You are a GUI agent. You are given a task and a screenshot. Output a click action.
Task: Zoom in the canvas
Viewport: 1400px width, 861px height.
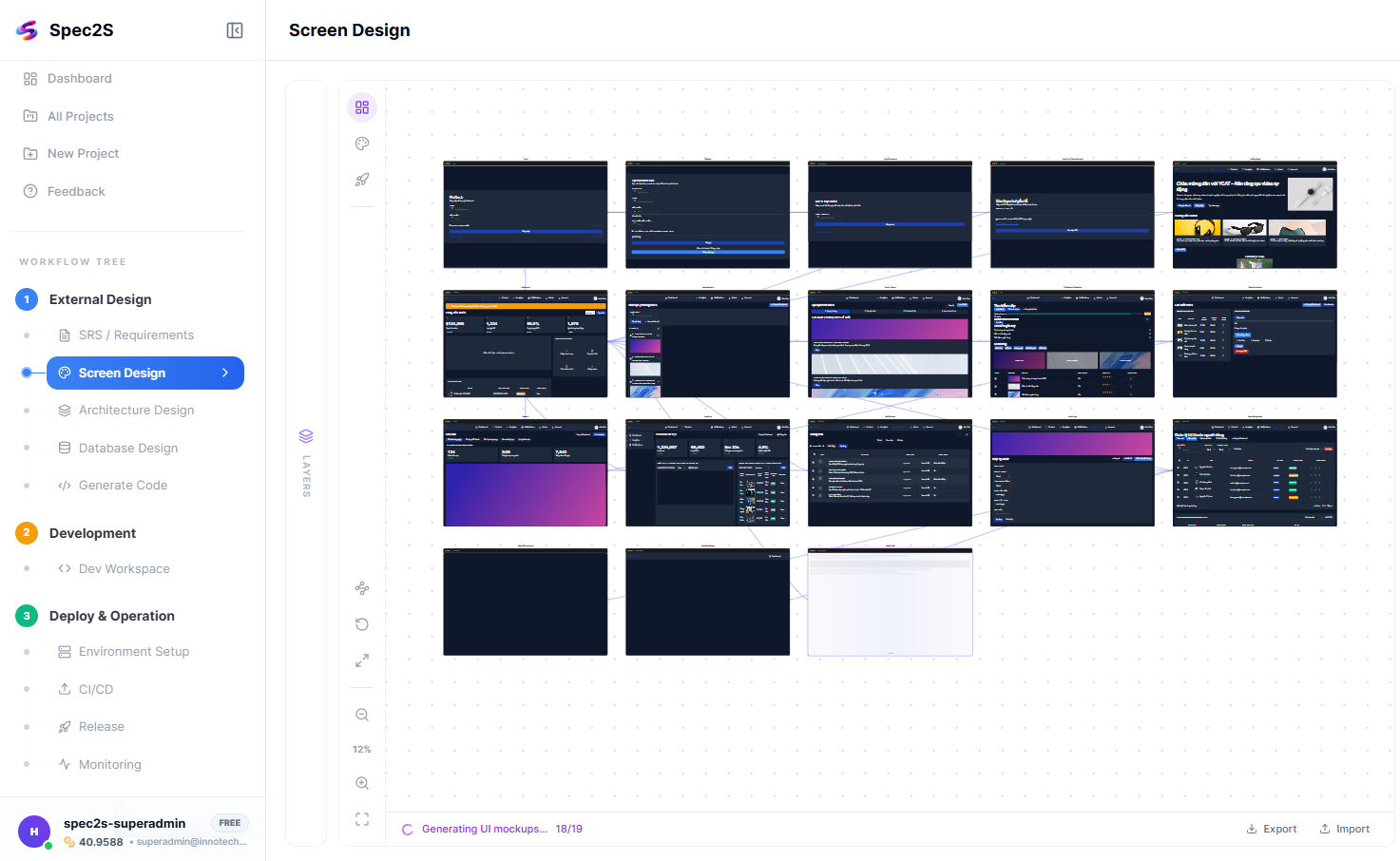[362, 783]
